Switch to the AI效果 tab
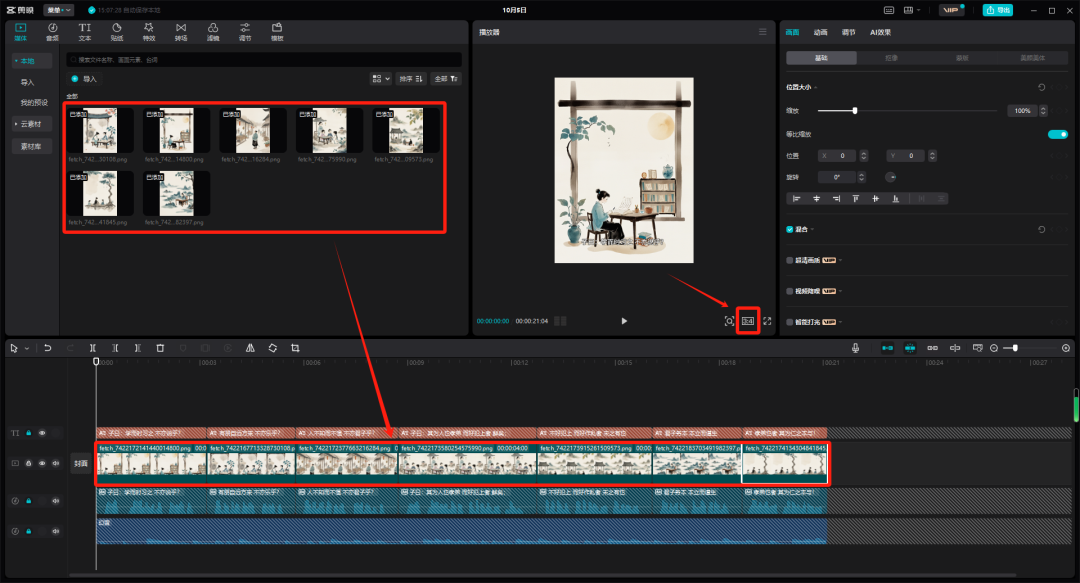 pyautogui.click(x=880, y=32)
